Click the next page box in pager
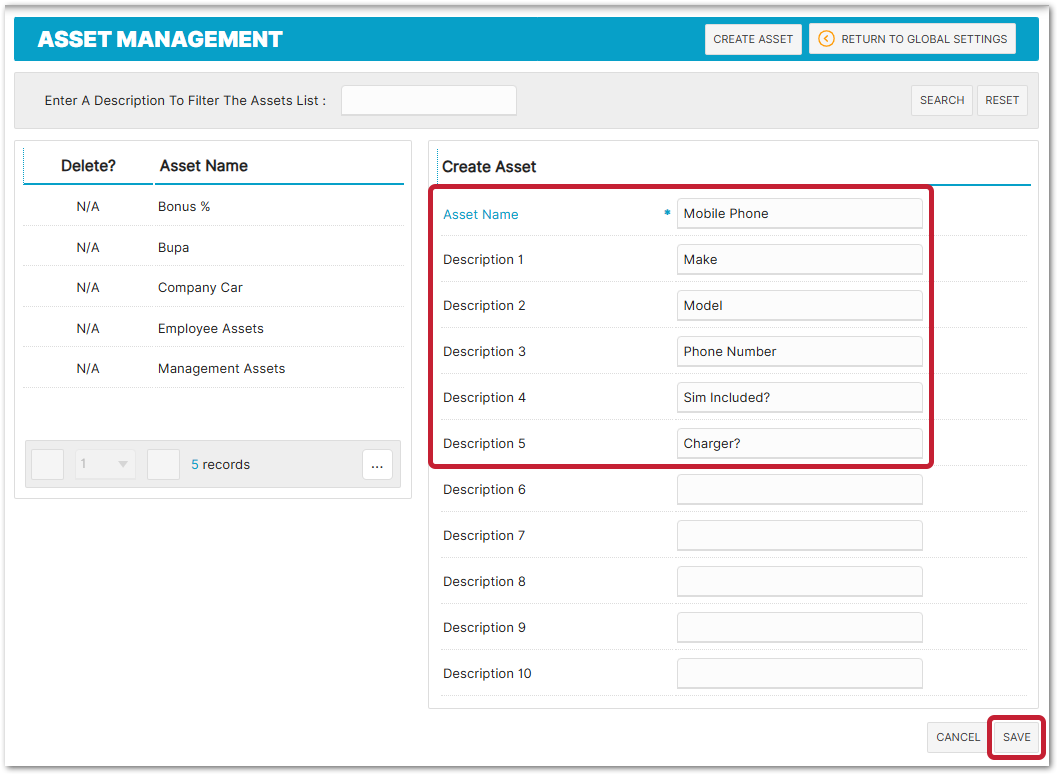1059x775 pixels. (163, 464)
